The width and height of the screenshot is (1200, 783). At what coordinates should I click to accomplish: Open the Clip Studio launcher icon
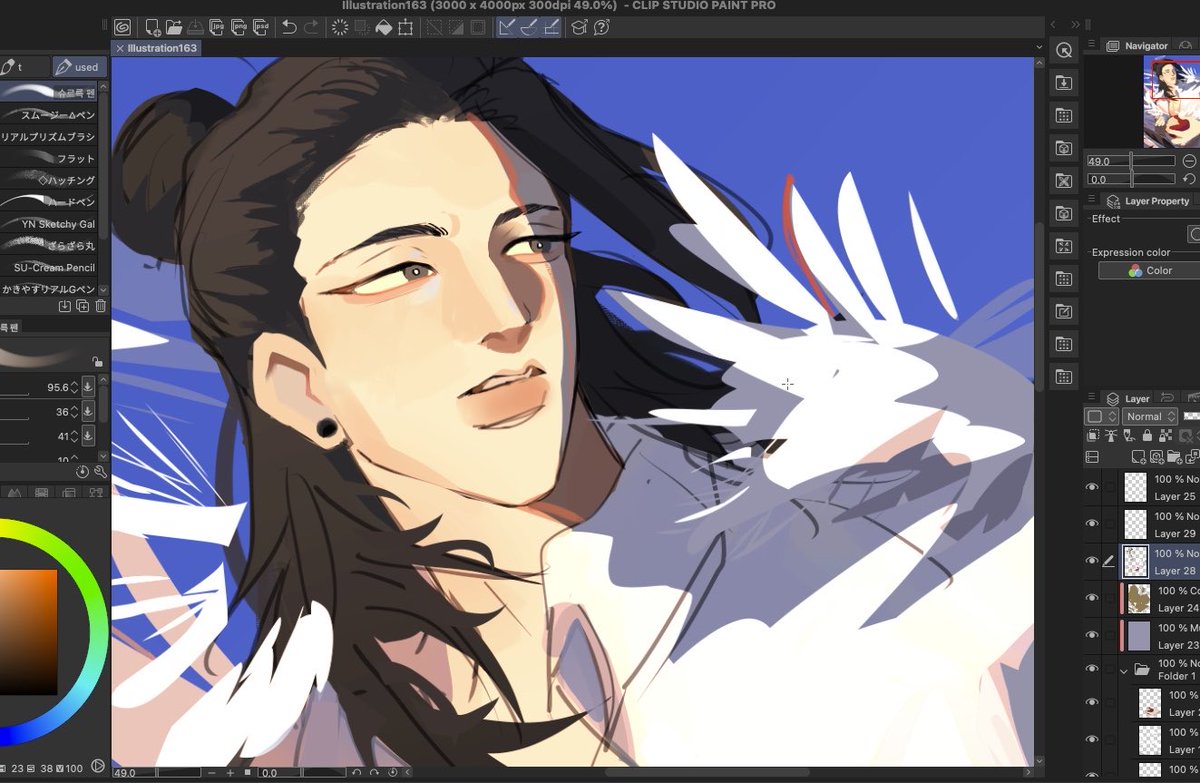122,27
